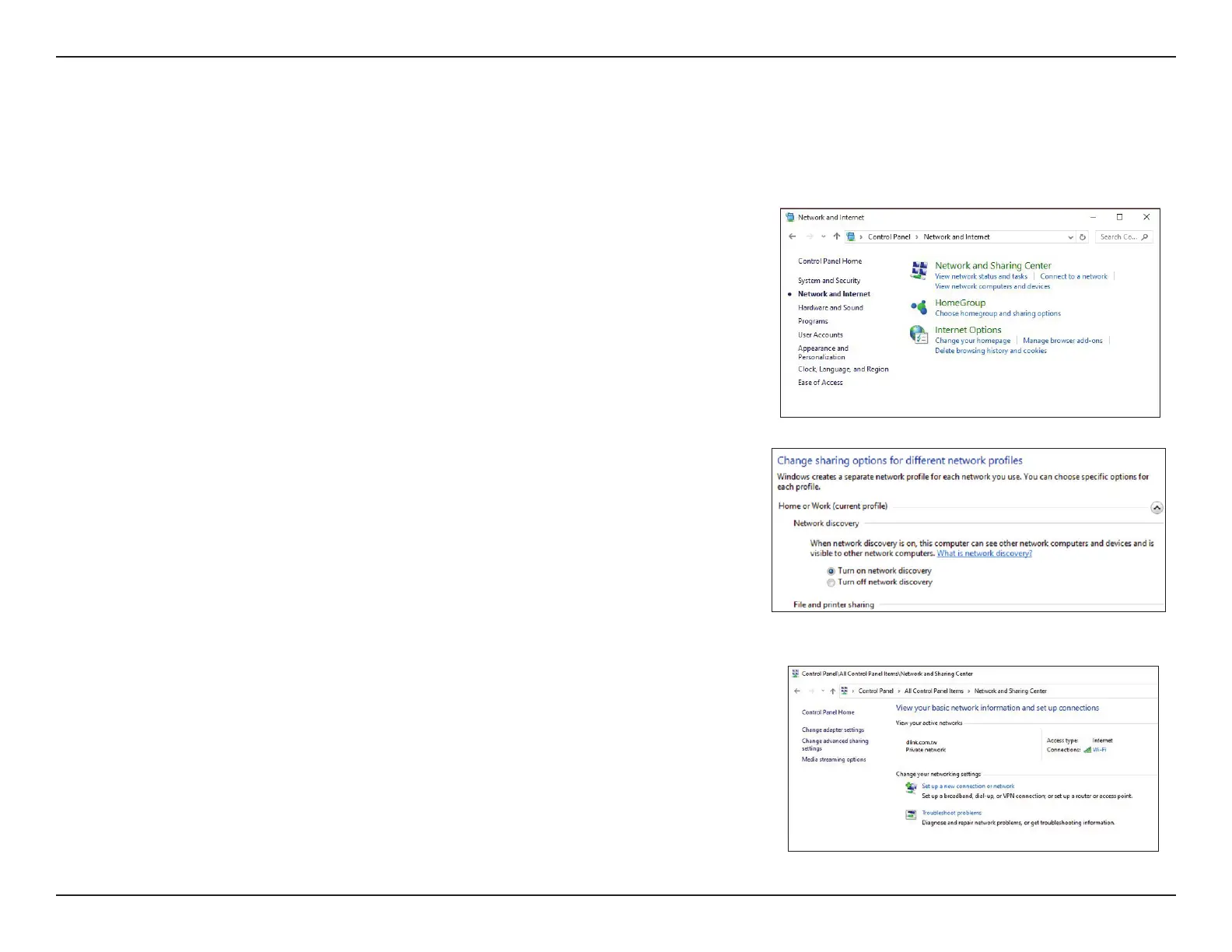Viewport: 1232px width, 952px height.
Task: Click the dlink.com.tw network name
Action: pyautogui.click(x=922, y=743)
